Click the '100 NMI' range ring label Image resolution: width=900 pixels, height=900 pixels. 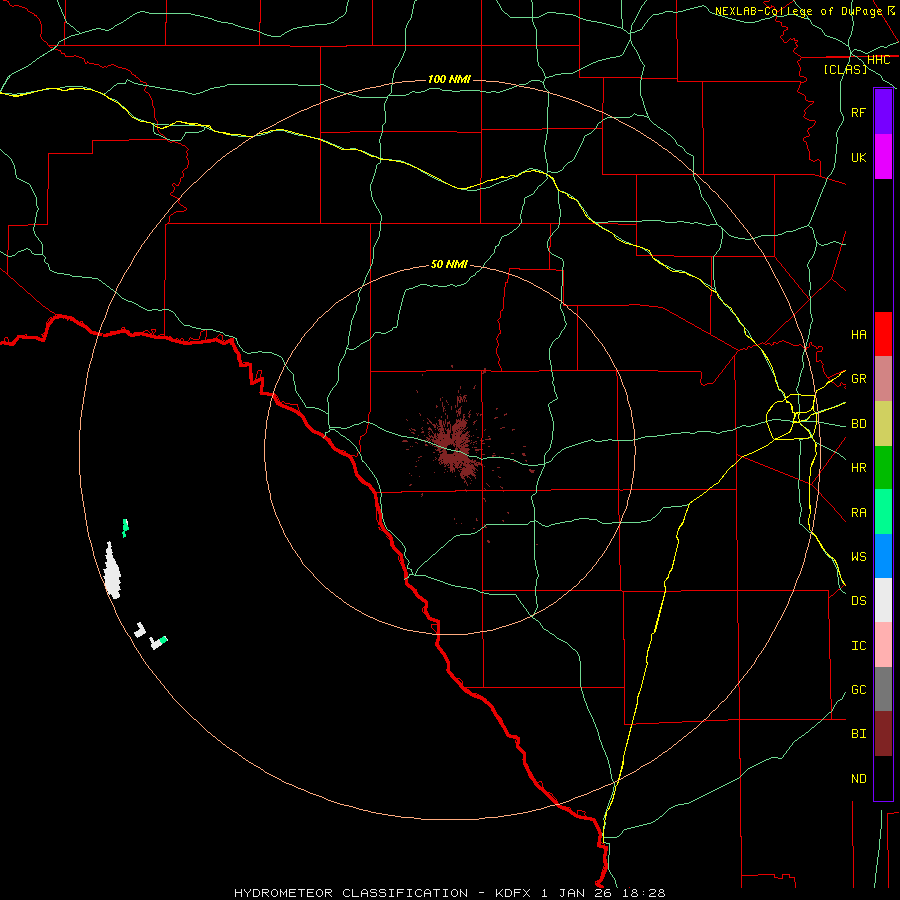(x=449, y=79)
